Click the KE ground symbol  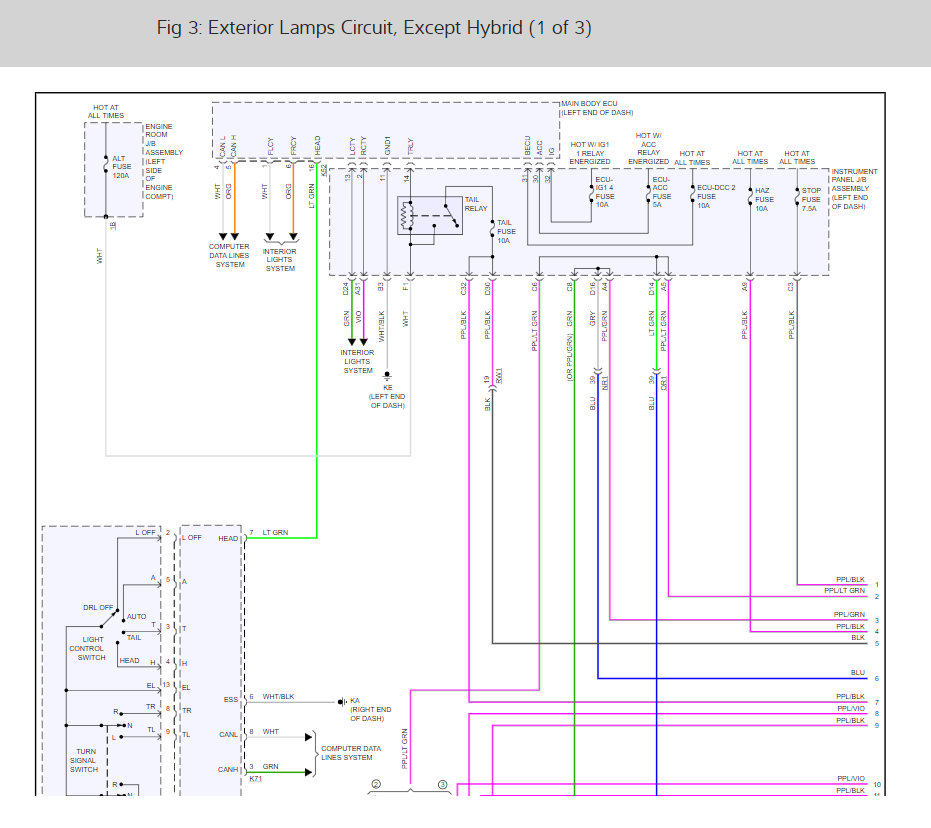387,375
